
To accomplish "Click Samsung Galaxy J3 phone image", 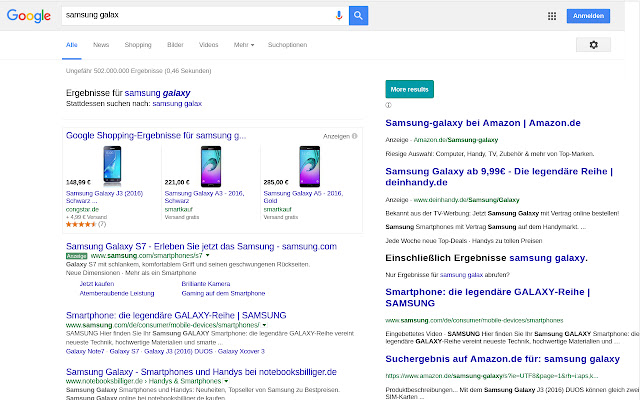I will pos(112,167).
